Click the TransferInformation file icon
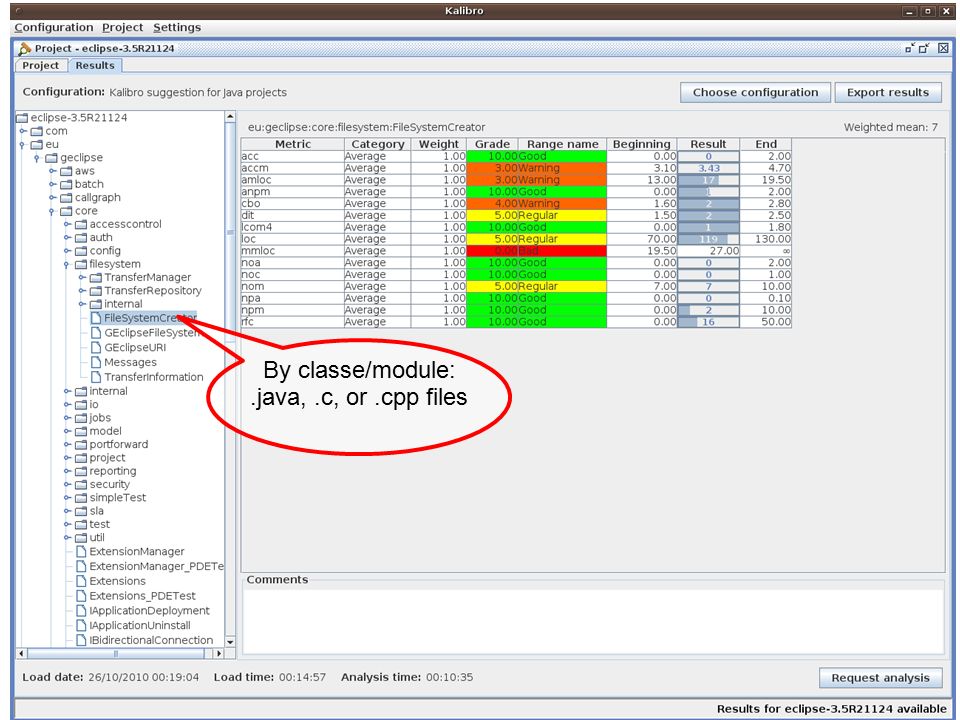 (x=96, y=377)
